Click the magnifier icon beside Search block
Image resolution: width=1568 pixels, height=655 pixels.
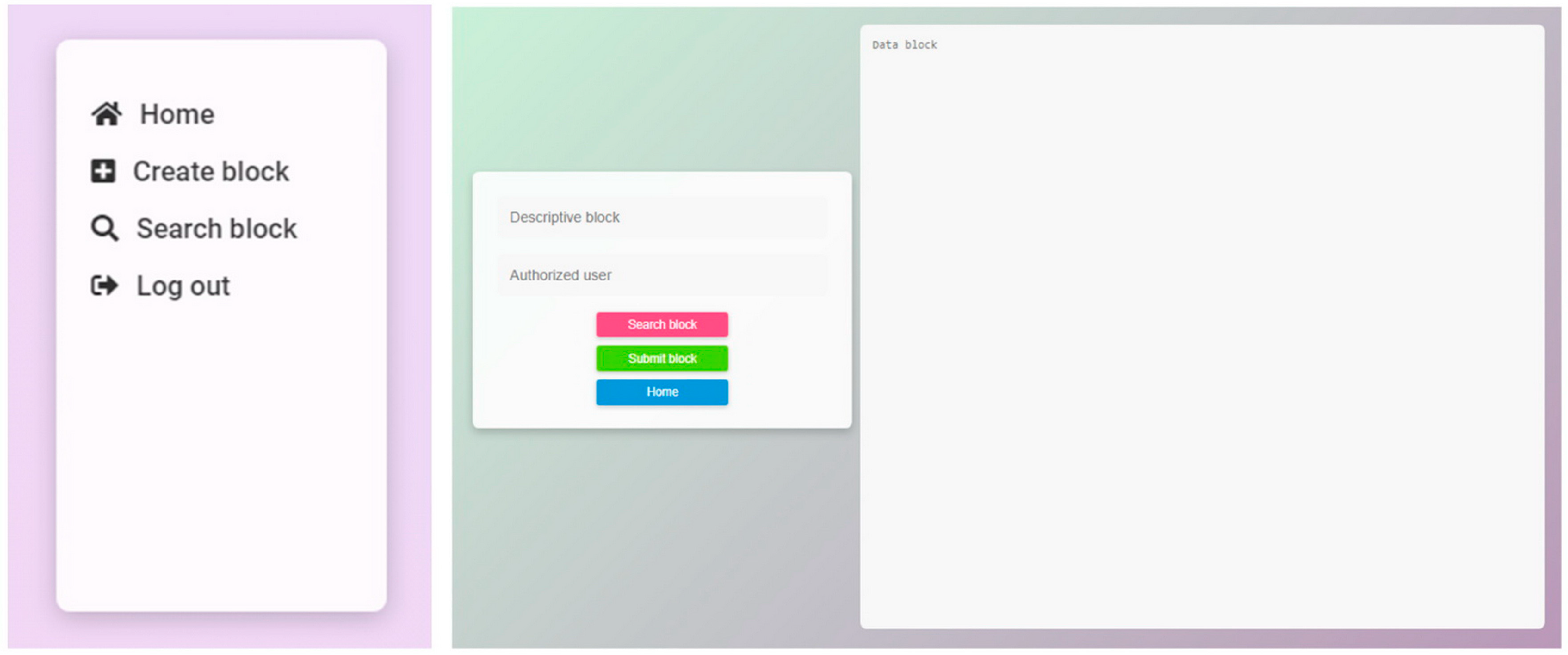point(105,229)
